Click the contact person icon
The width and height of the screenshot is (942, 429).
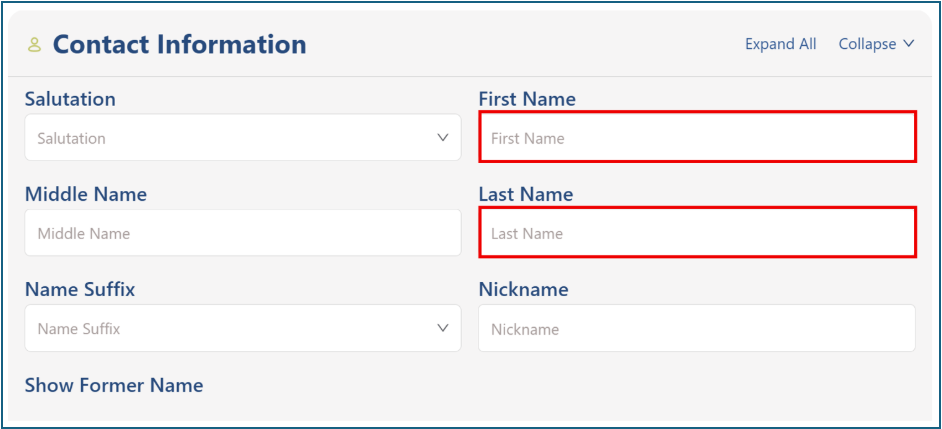(x=35, y=45)
